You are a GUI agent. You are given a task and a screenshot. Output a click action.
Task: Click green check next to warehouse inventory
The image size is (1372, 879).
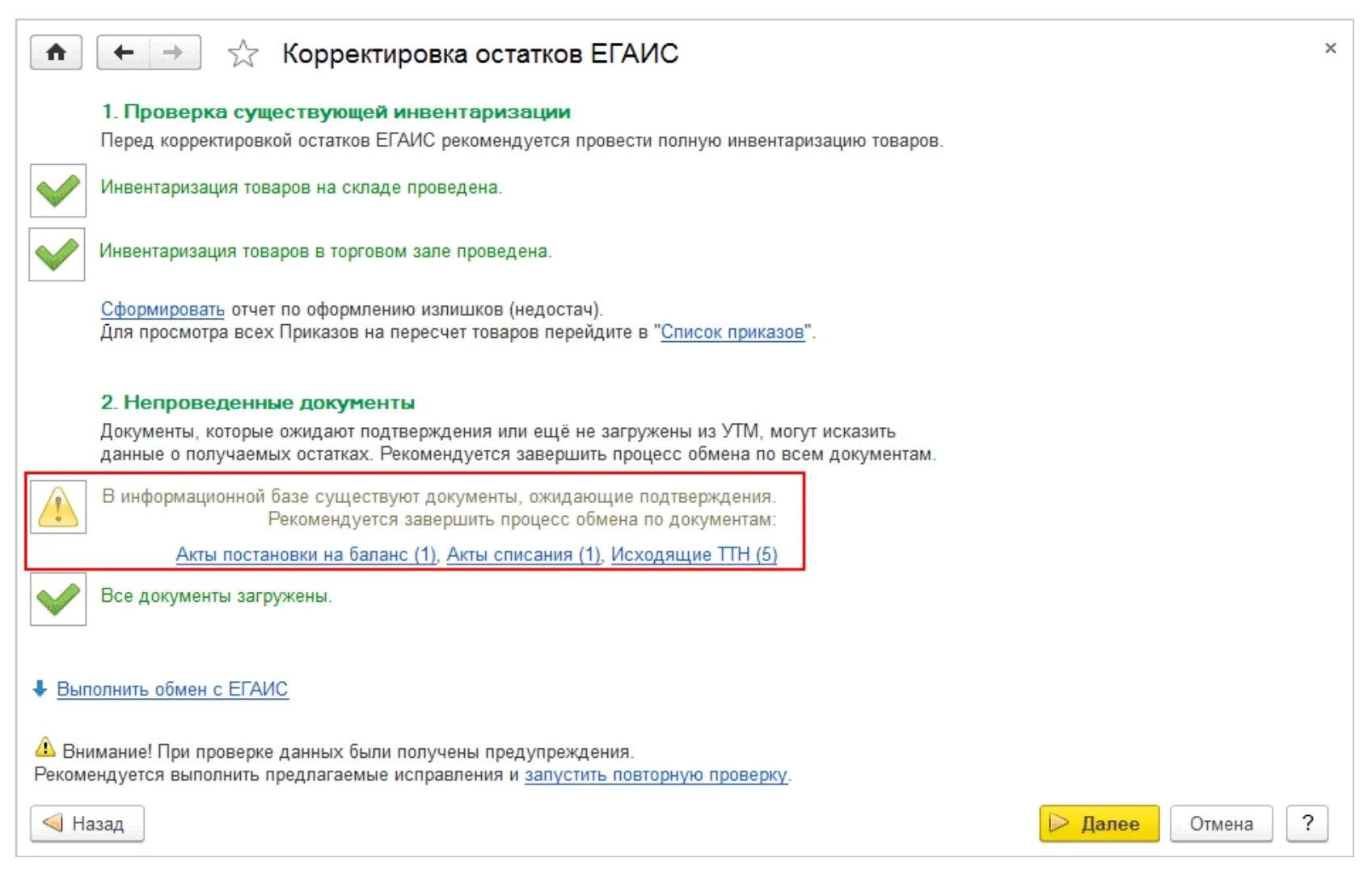coord(58,191)
